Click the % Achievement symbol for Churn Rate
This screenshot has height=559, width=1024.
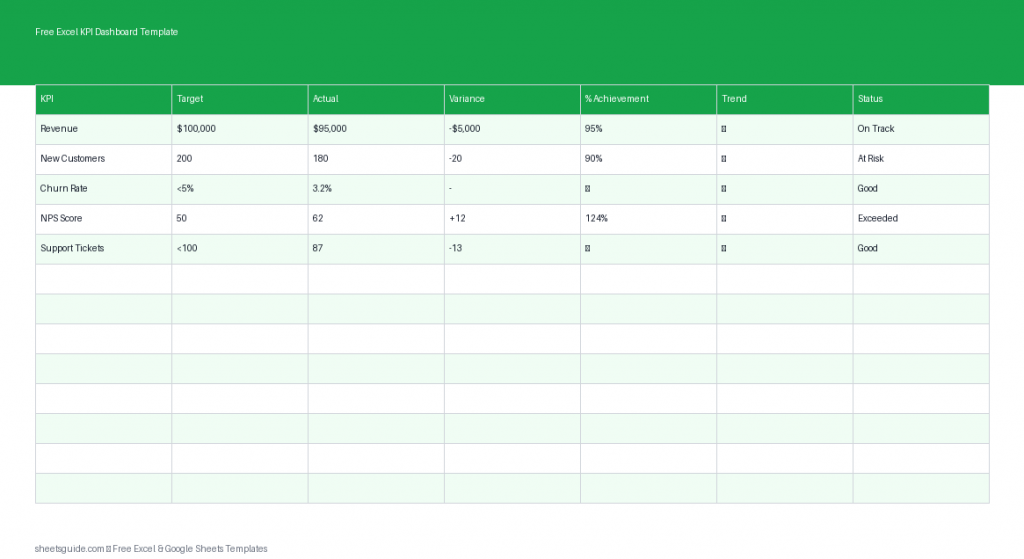(x=588, y=189)
